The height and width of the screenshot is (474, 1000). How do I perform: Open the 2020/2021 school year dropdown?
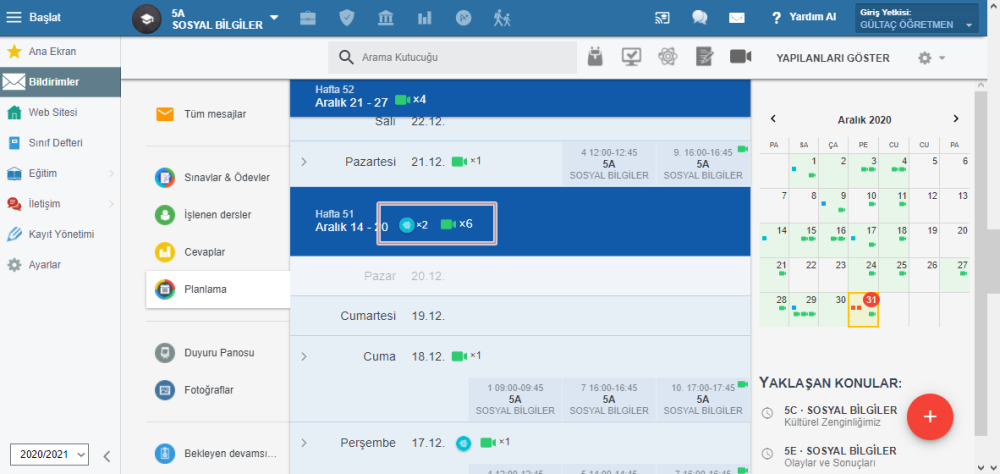(49, 455)
